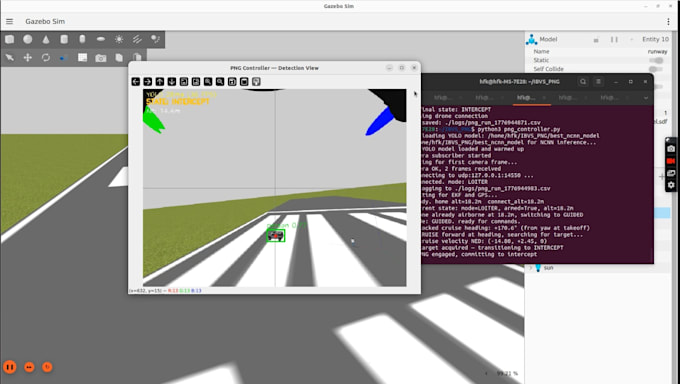Zoom in on the Detection View image
Image resolution: width=680 pixels, height=384 pixels.
tap(208, 82)
